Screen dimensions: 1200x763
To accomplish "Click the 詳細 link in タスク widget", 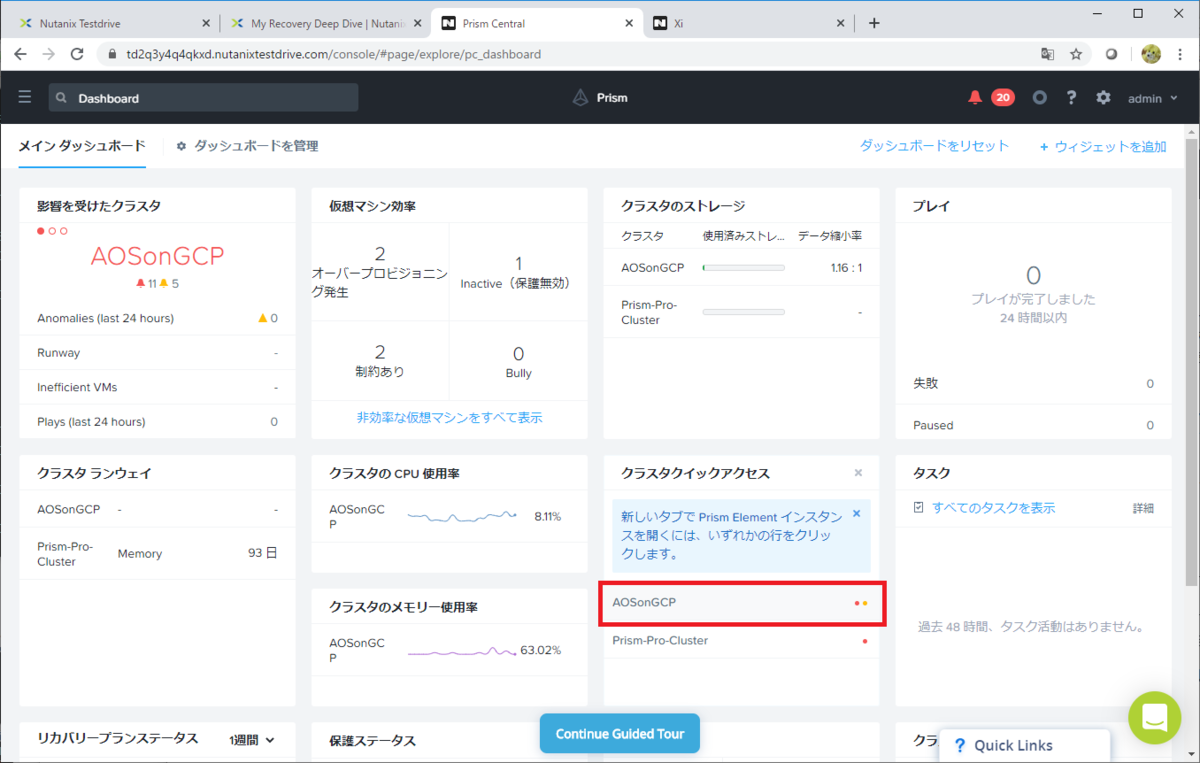I will click(x=1143, y=508).
